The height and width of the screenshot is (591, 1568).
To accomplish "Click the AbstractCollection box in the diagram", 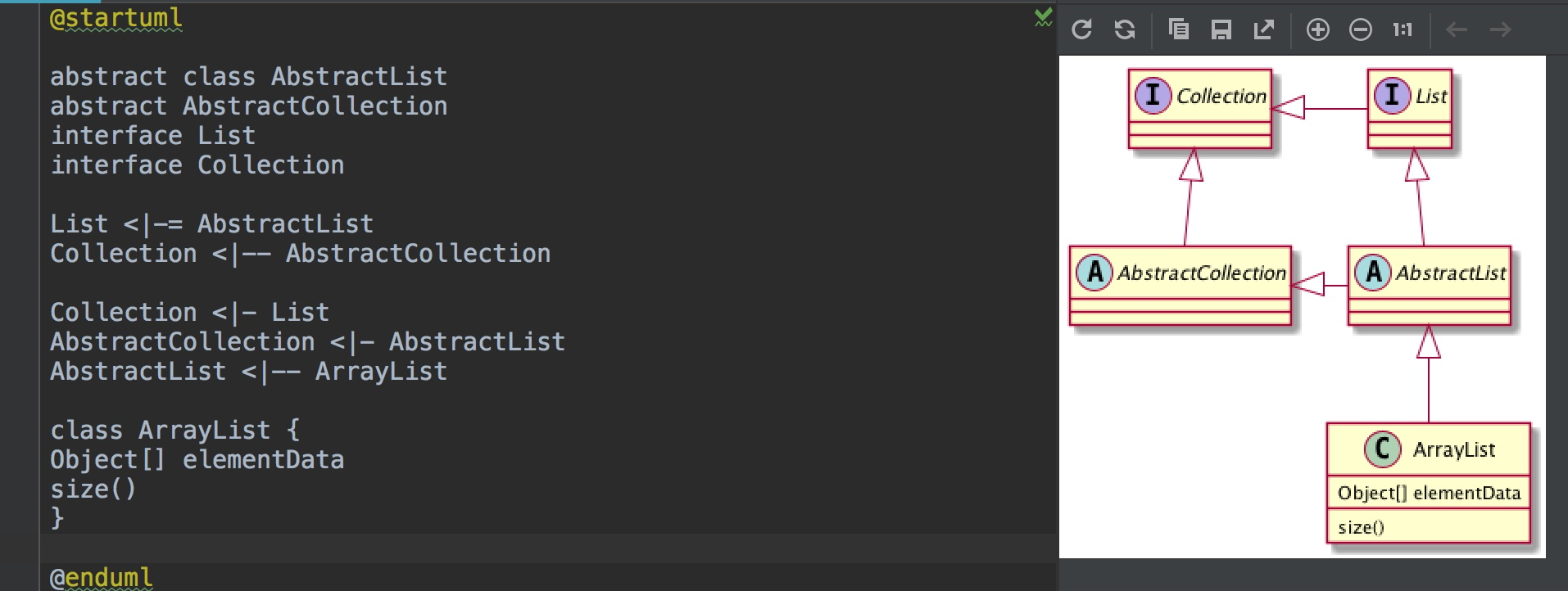I will point(1181,273).
